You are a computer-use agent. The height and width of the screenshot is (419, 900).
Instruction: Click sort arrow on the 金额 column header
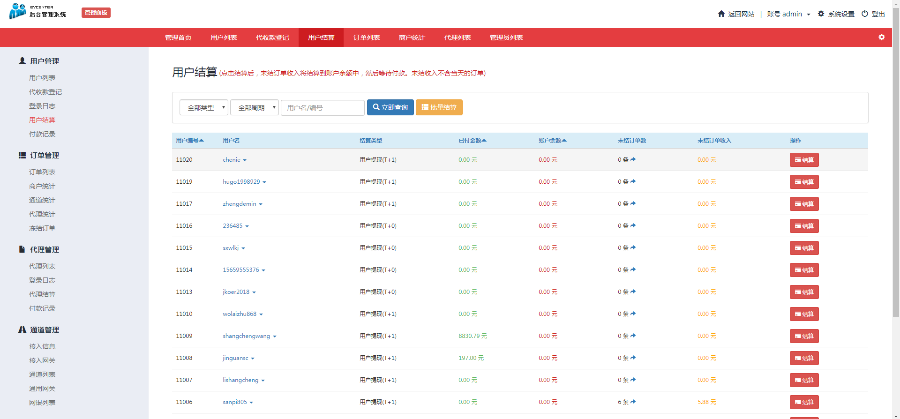click(x=484, y=141)
